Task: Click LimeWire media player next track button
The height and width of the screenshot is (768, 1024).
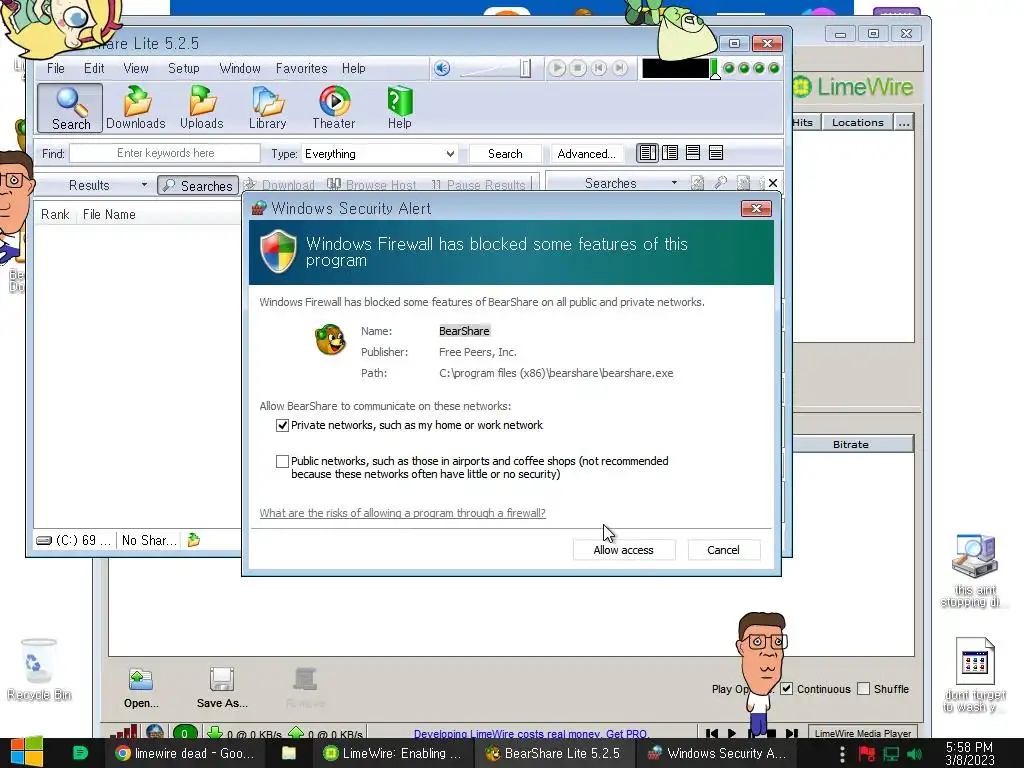Action: [792, 734]
